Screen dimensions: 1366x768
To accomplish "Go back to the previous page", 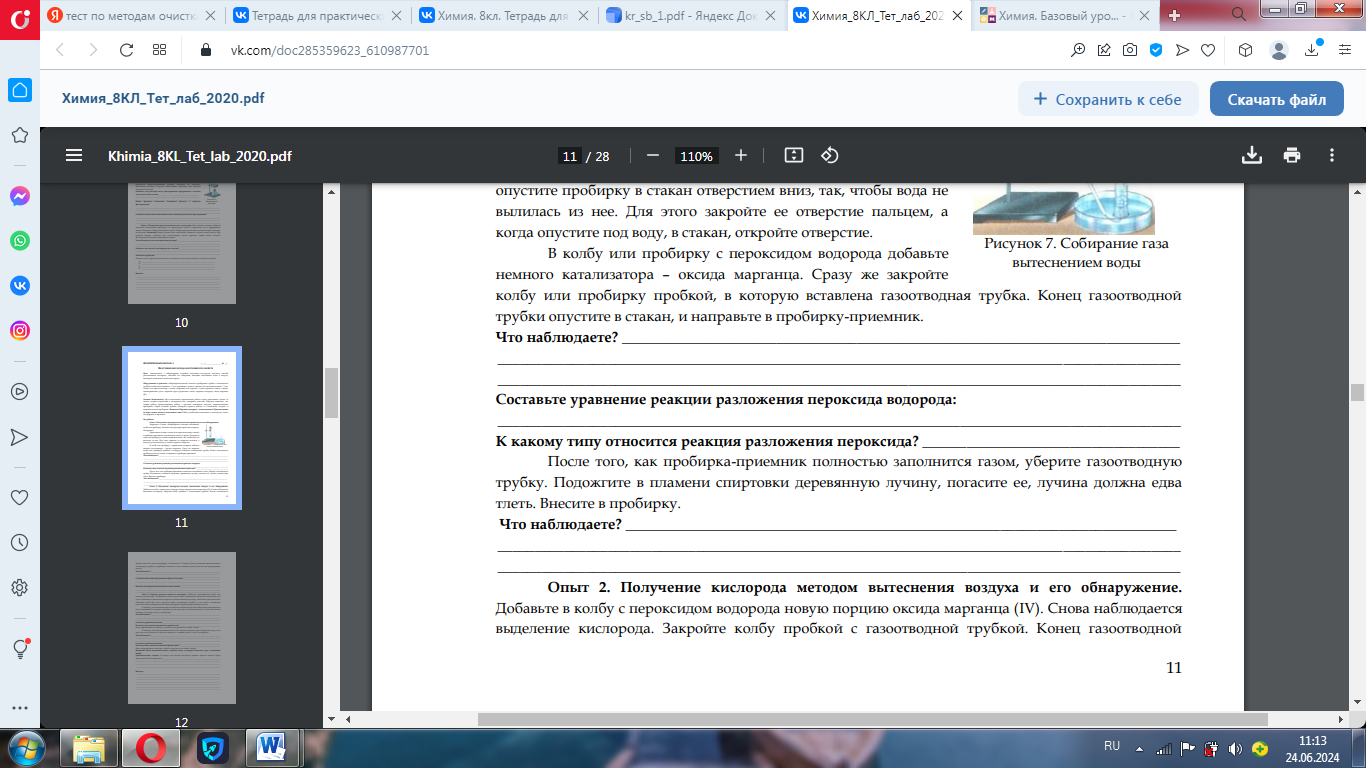I will (x=59, y=50).
